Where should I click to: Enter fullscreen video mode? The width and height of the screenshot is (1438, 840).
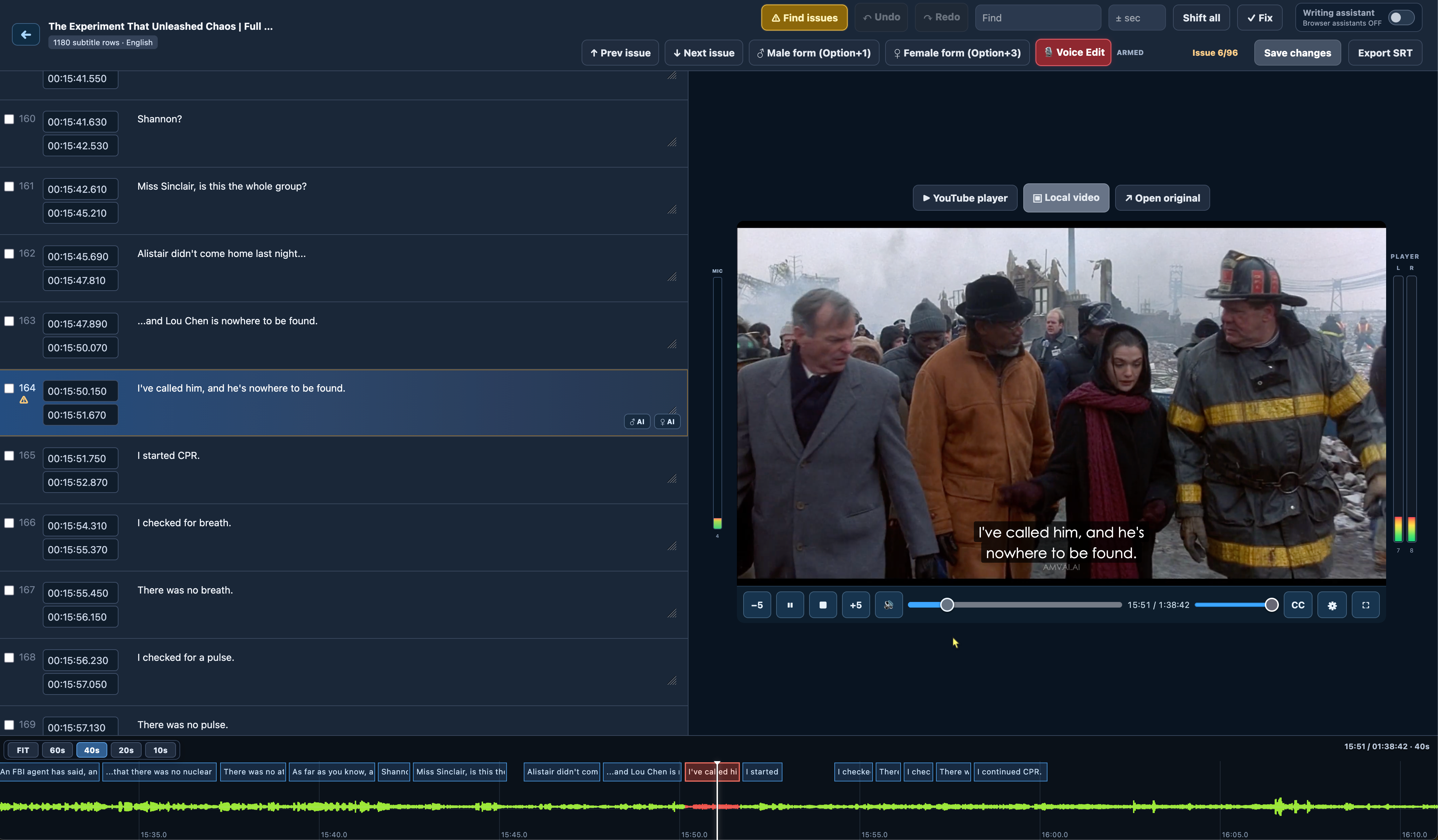(x=1365, y=605)
